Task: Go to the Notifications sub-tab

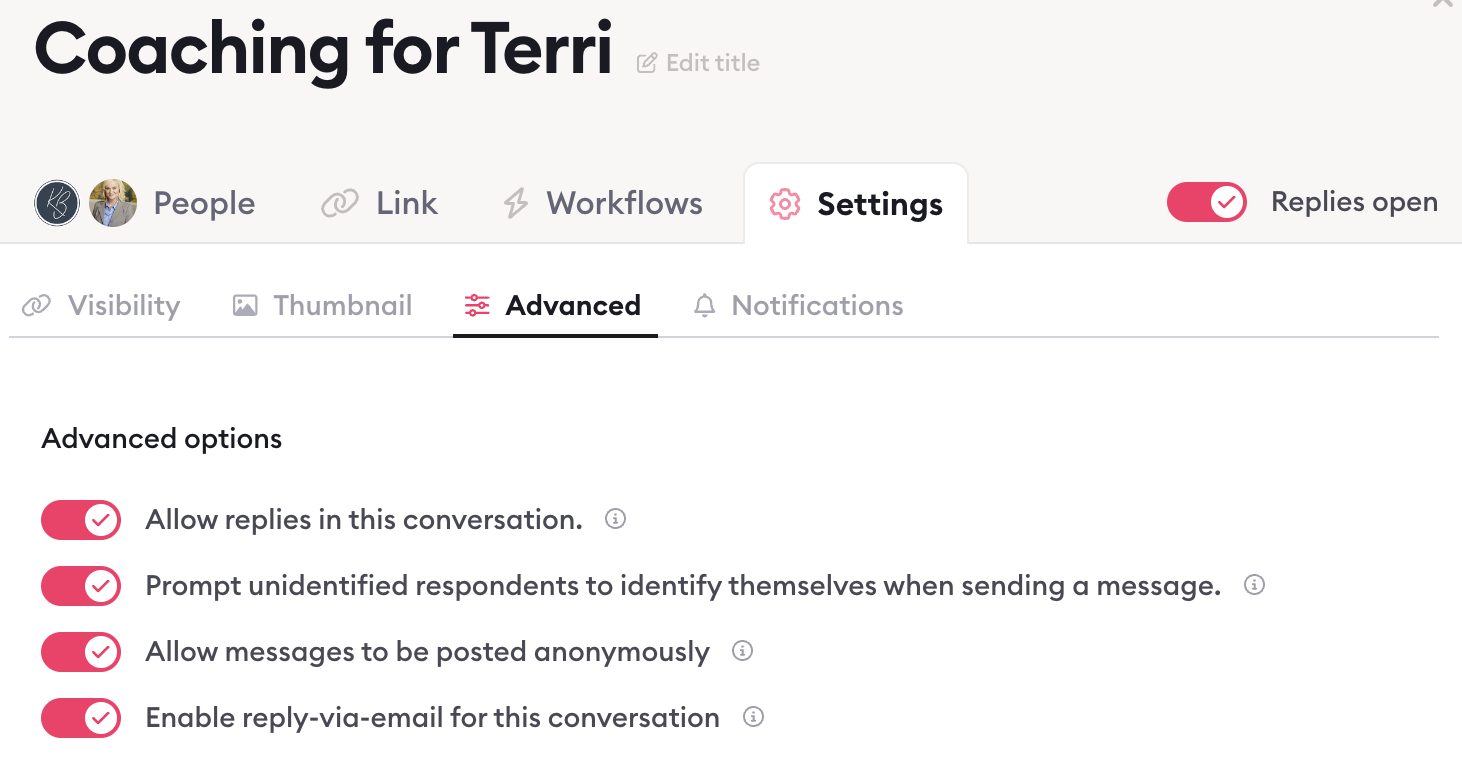Action: pyautogui.click(x=798, y=305)
